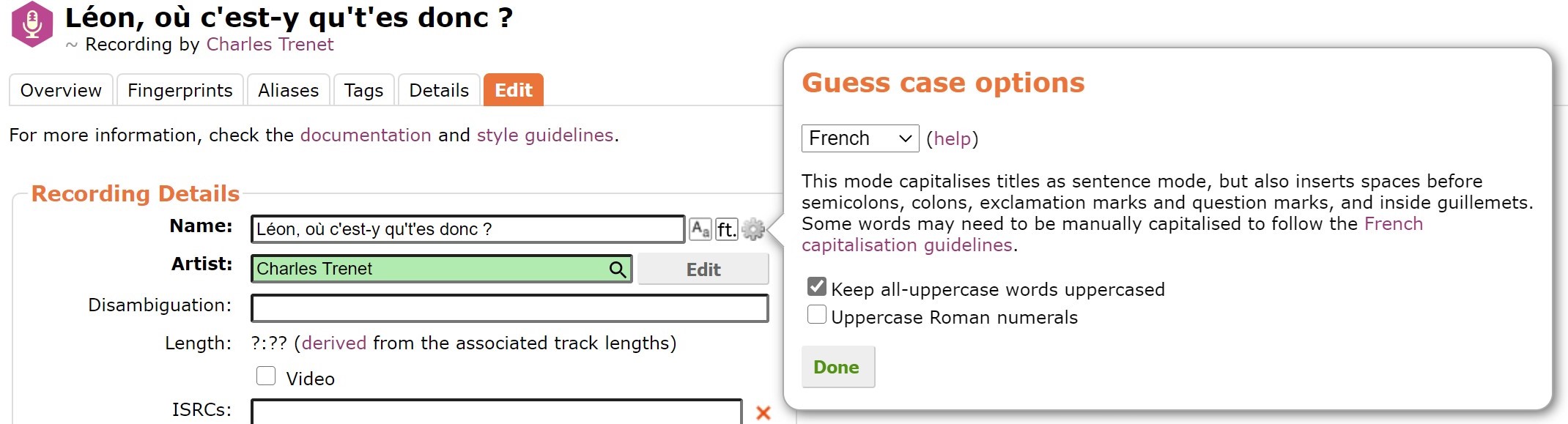Click the style guidelines link
Screen dimensions: 1568x424
(545, 135)
